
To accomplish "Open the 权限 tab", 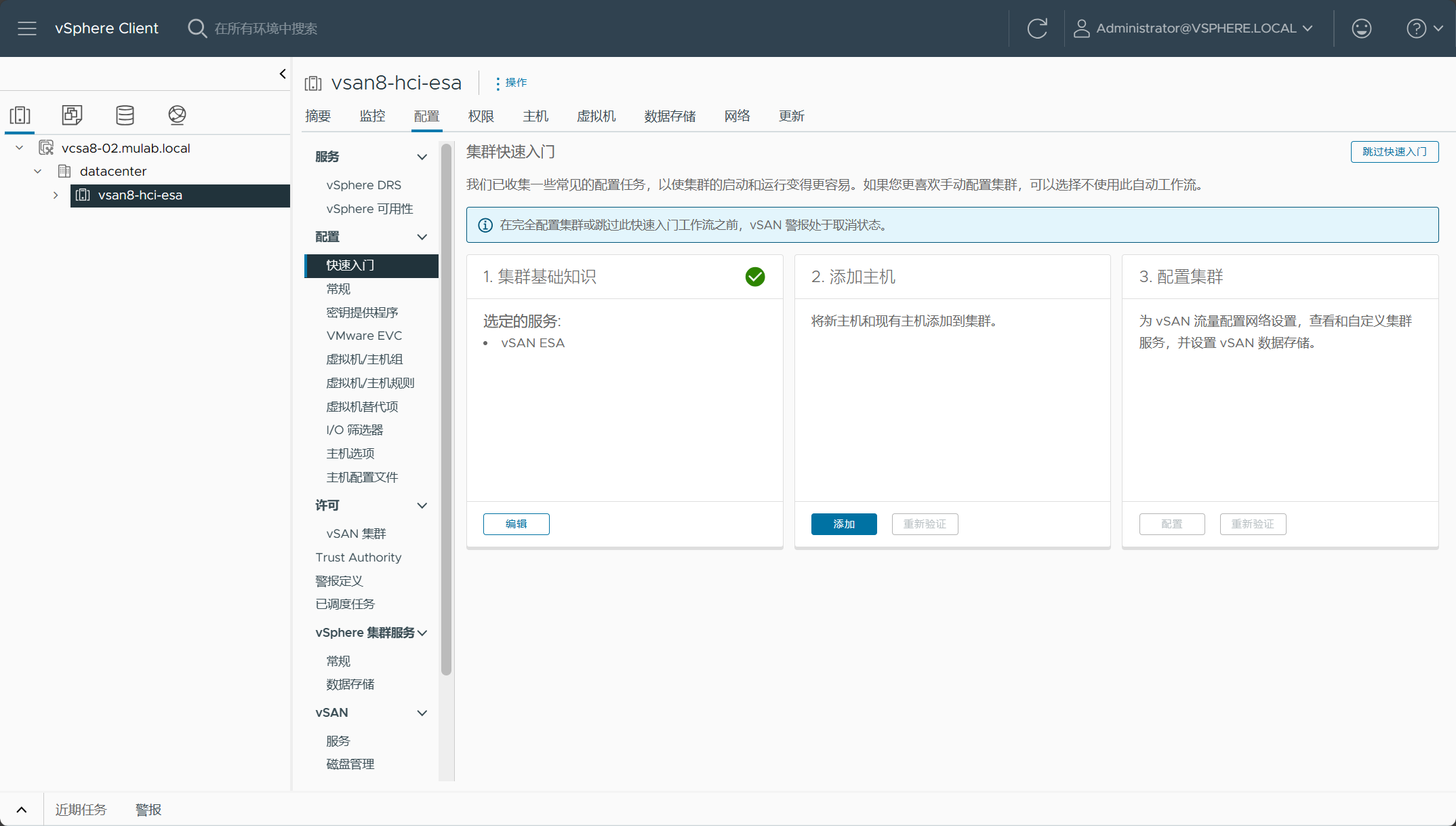I will coord(481,116).
